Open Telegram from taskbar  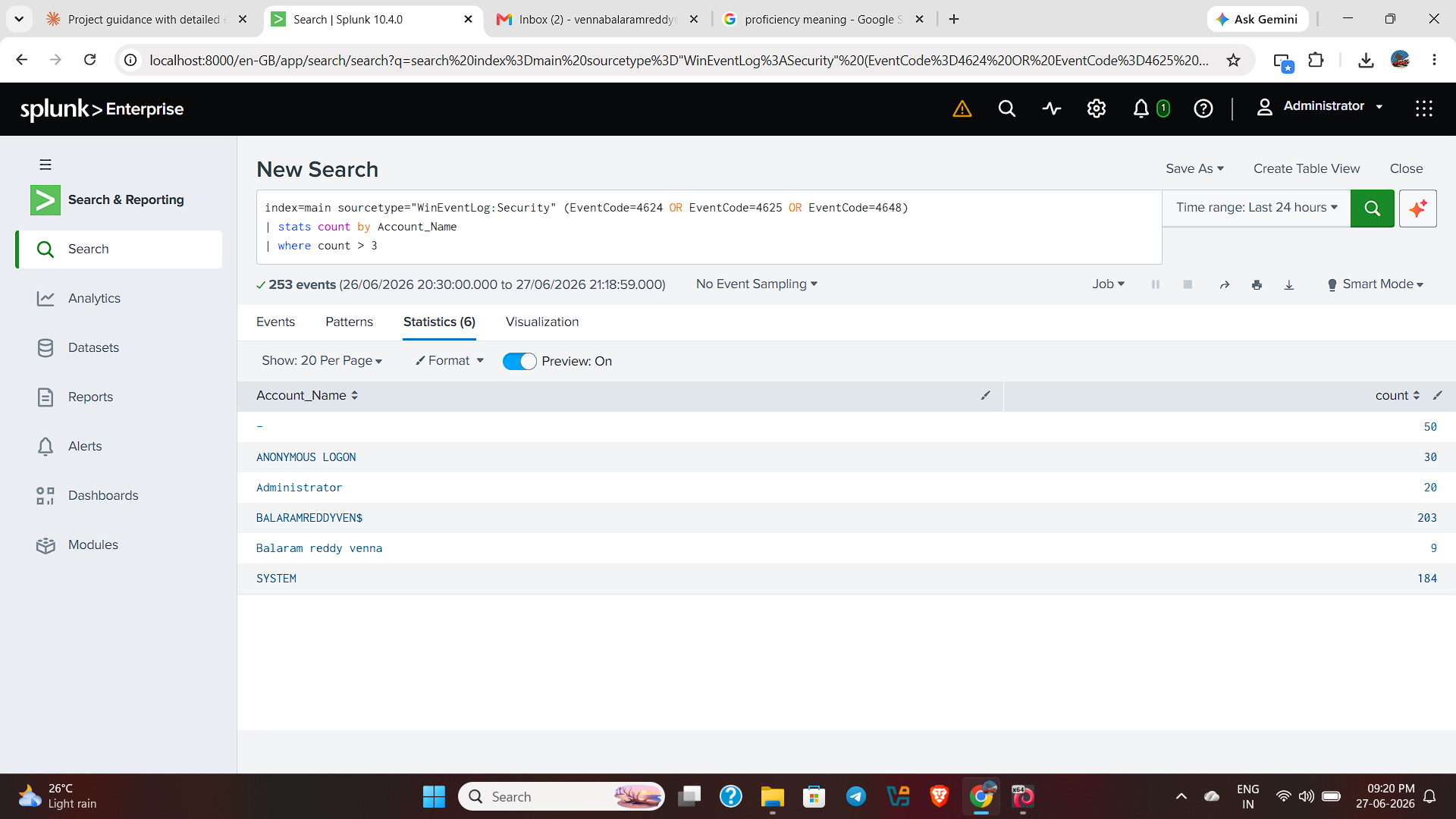[856, 796]
